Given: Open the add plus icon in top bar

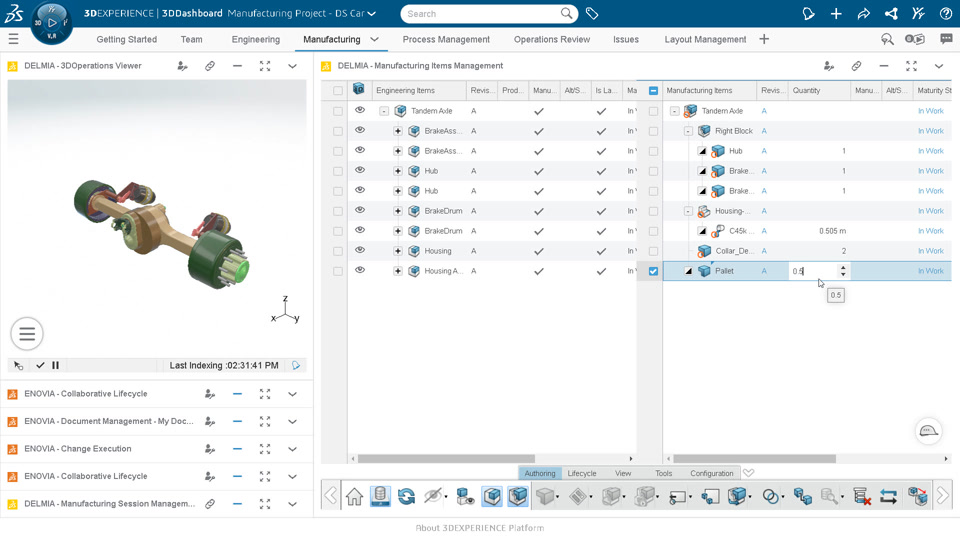Looking at the screenshot, I should 836,13.
